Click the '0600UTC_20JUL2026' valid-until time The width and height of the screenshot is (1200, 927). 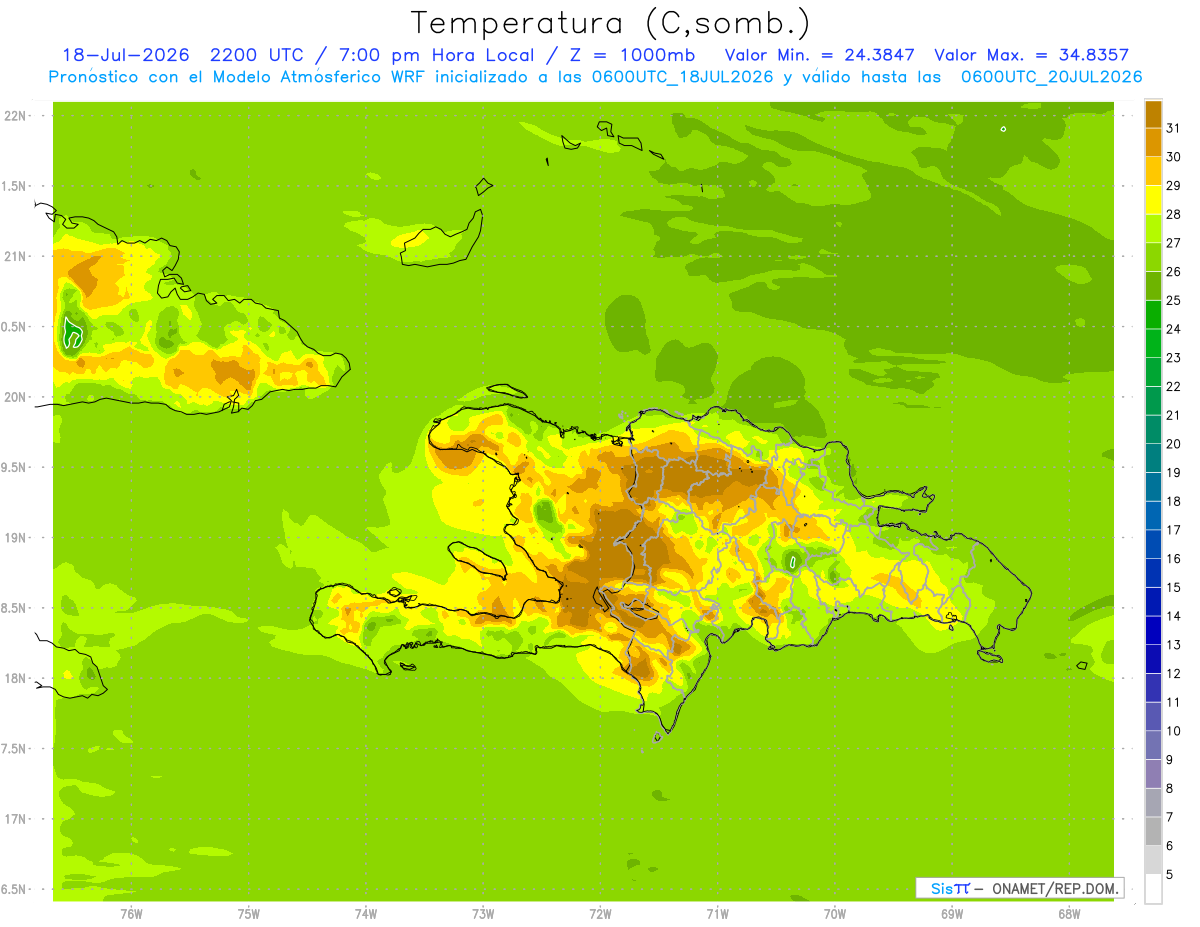coord(1051,77)
